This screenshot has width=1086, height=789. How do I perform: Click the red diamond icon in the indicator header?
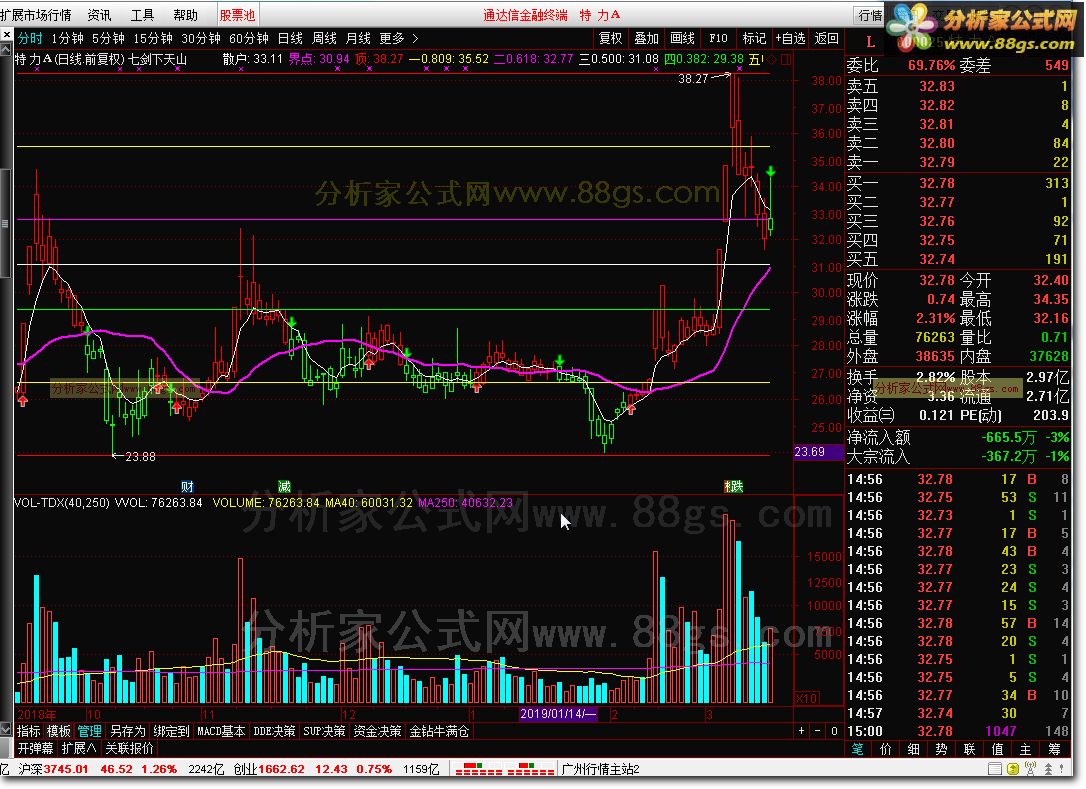(772, 59)
